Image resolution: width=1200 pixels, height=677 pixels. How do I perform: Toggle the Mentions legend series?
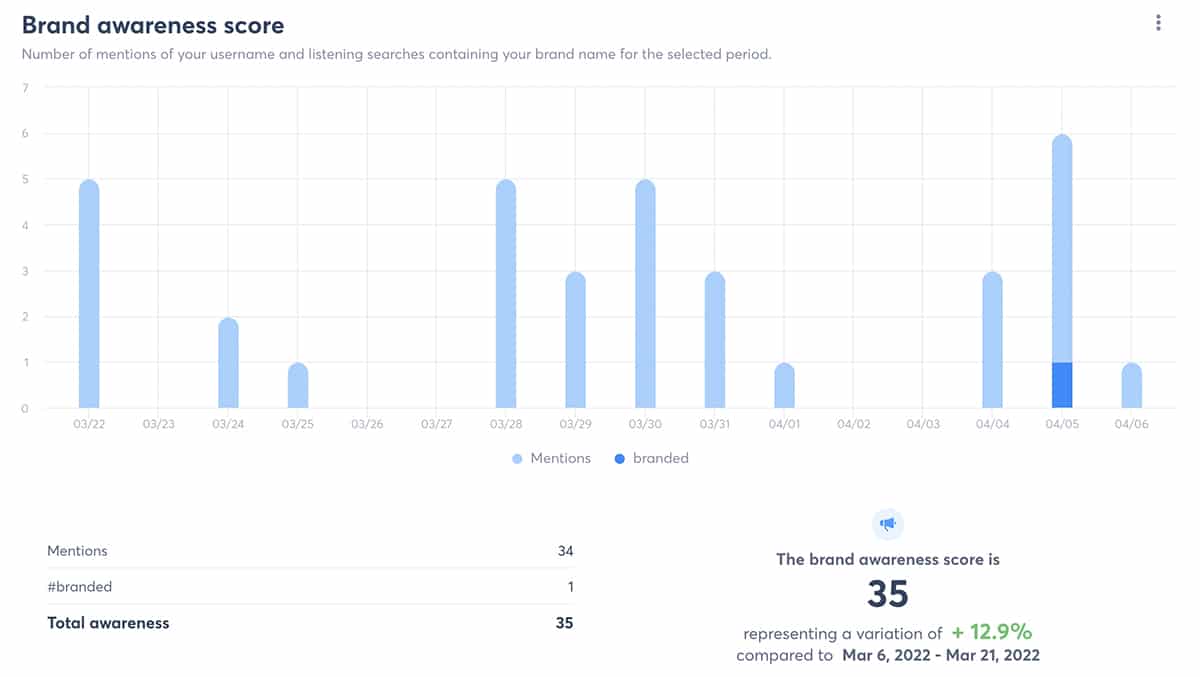(x=560, y=458)
